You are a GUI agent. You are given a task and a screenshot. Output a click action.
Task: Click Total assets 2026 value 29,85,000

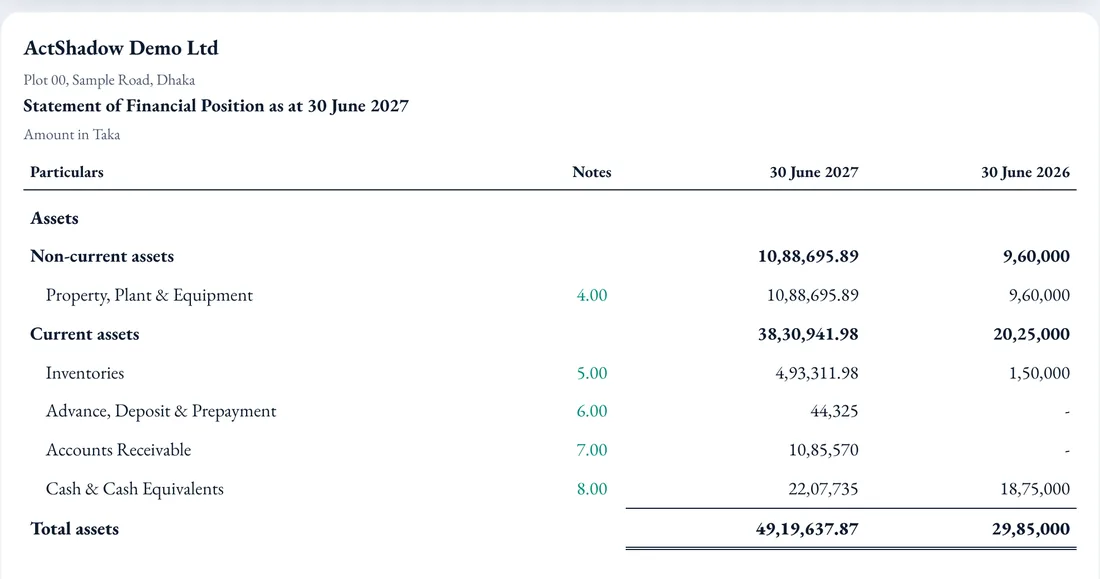pos(1031,529)
